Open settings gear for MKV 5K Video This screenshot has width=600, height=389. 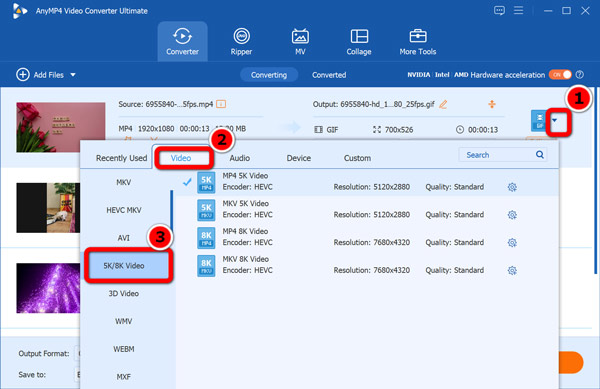(x=512, y=215)
